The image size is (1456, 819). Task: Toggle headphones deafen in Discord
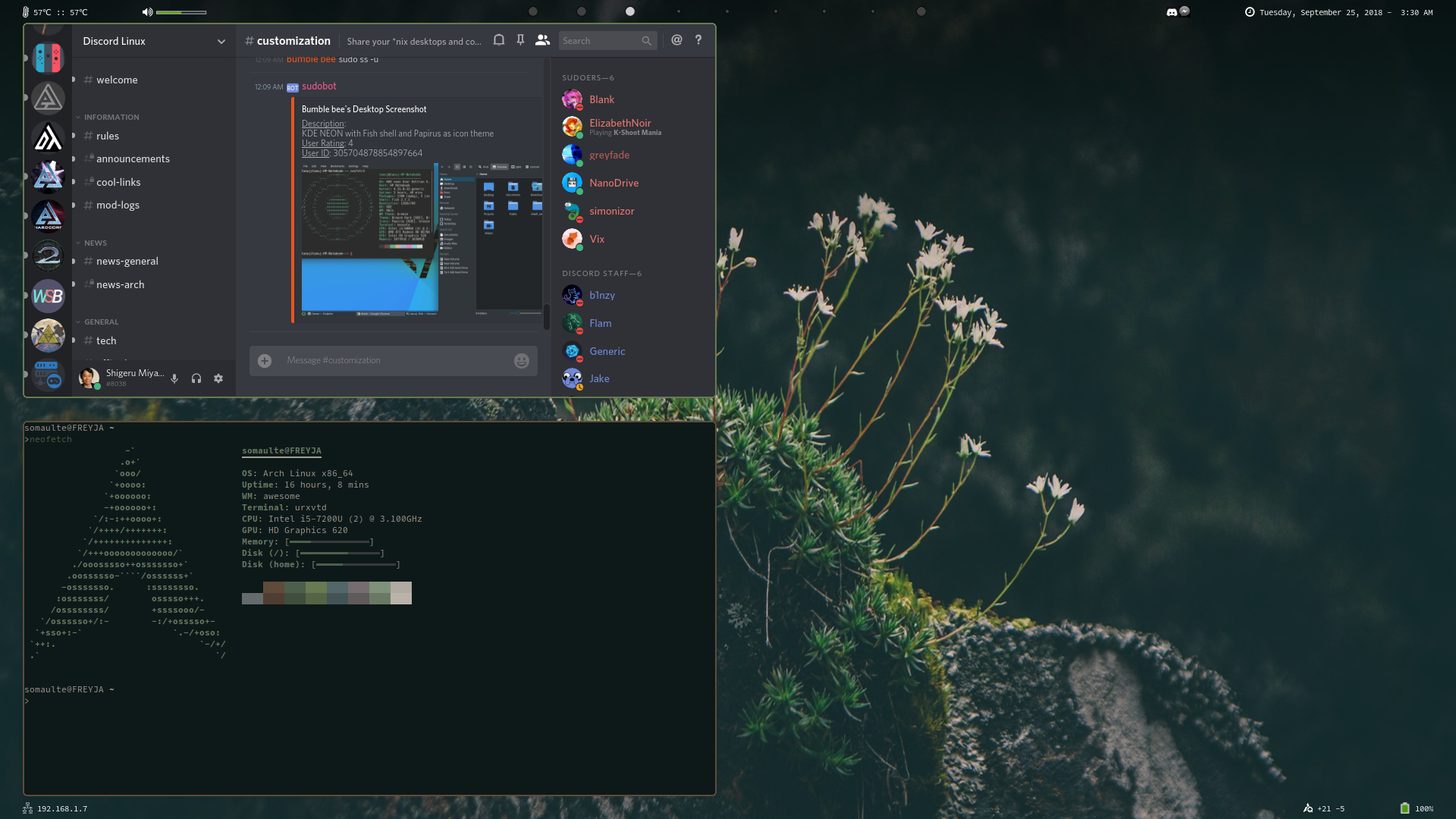196,378
